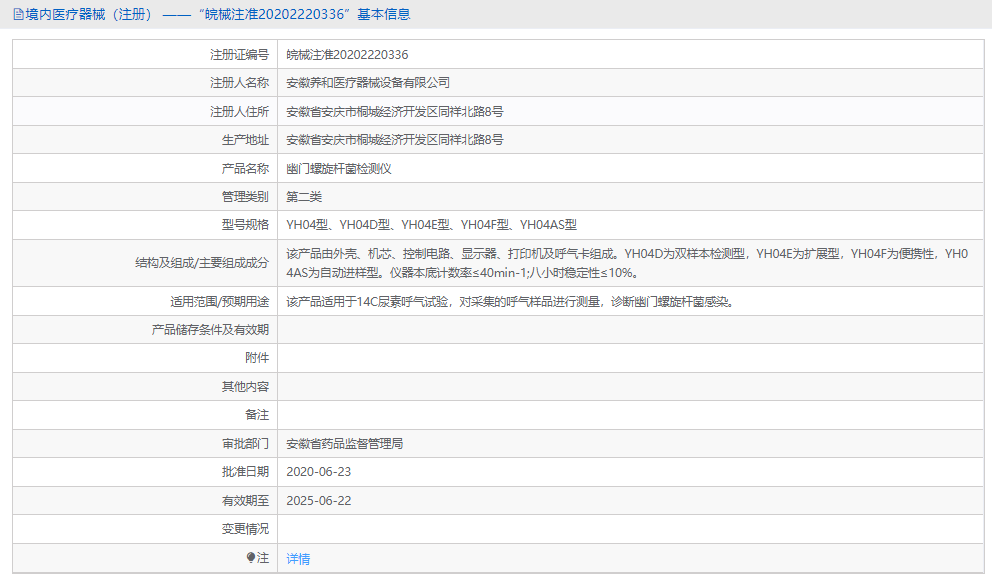The image size is (992, 579).
Task: Click the 注册证编号 label
Action: (239, 54)
